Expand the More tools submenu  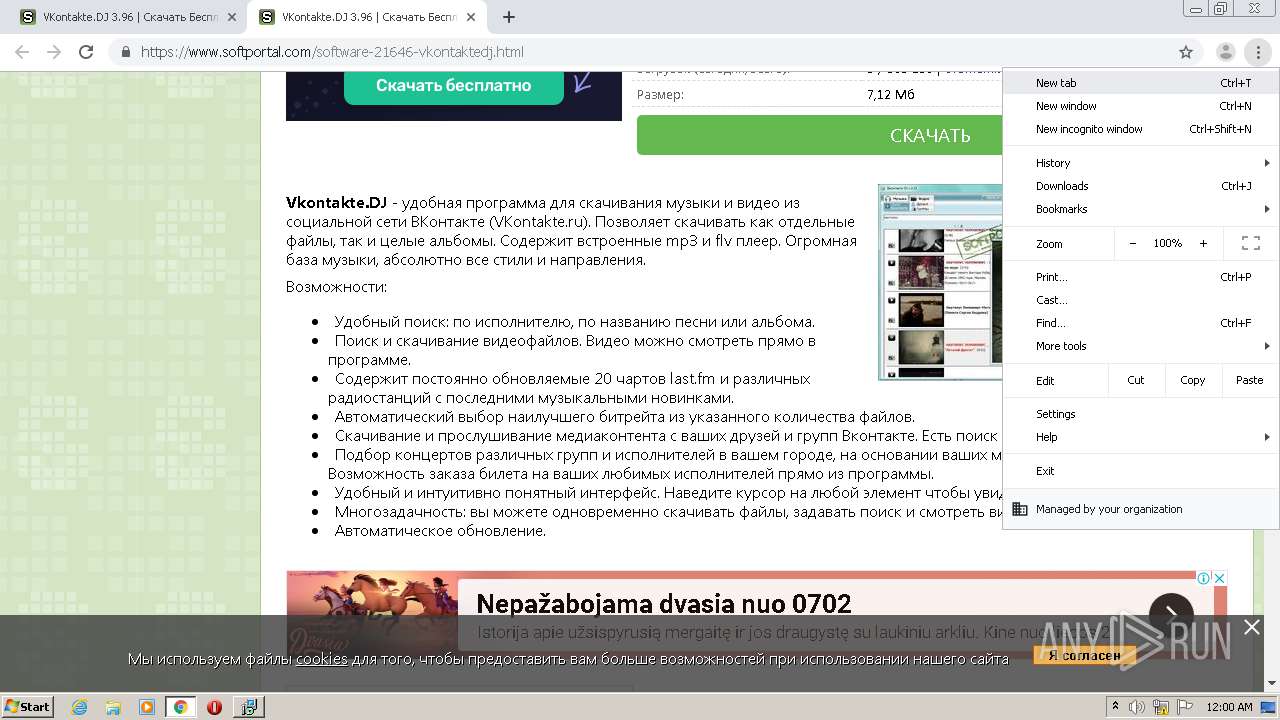tap(1140, 346)
